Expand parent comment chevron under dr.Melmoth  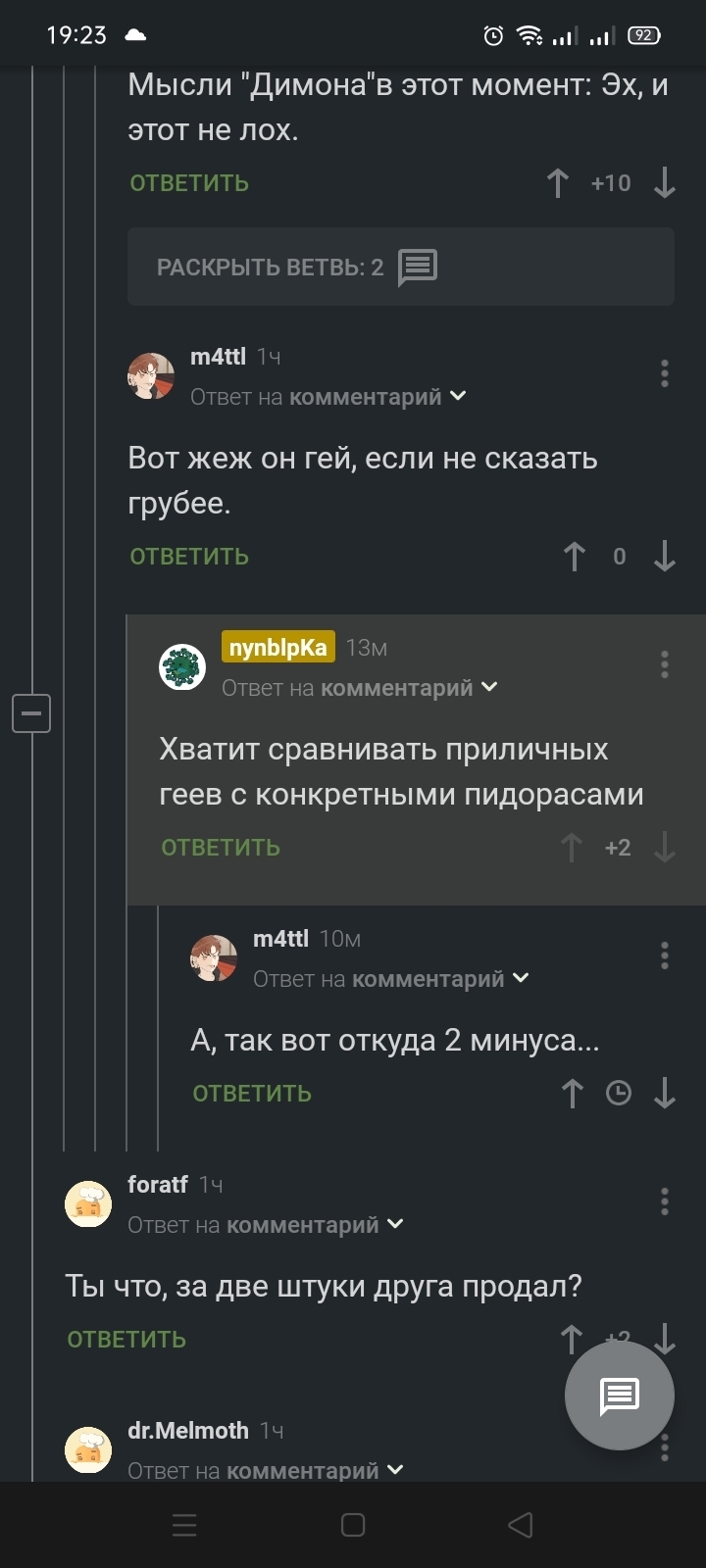coord(394,1470)
